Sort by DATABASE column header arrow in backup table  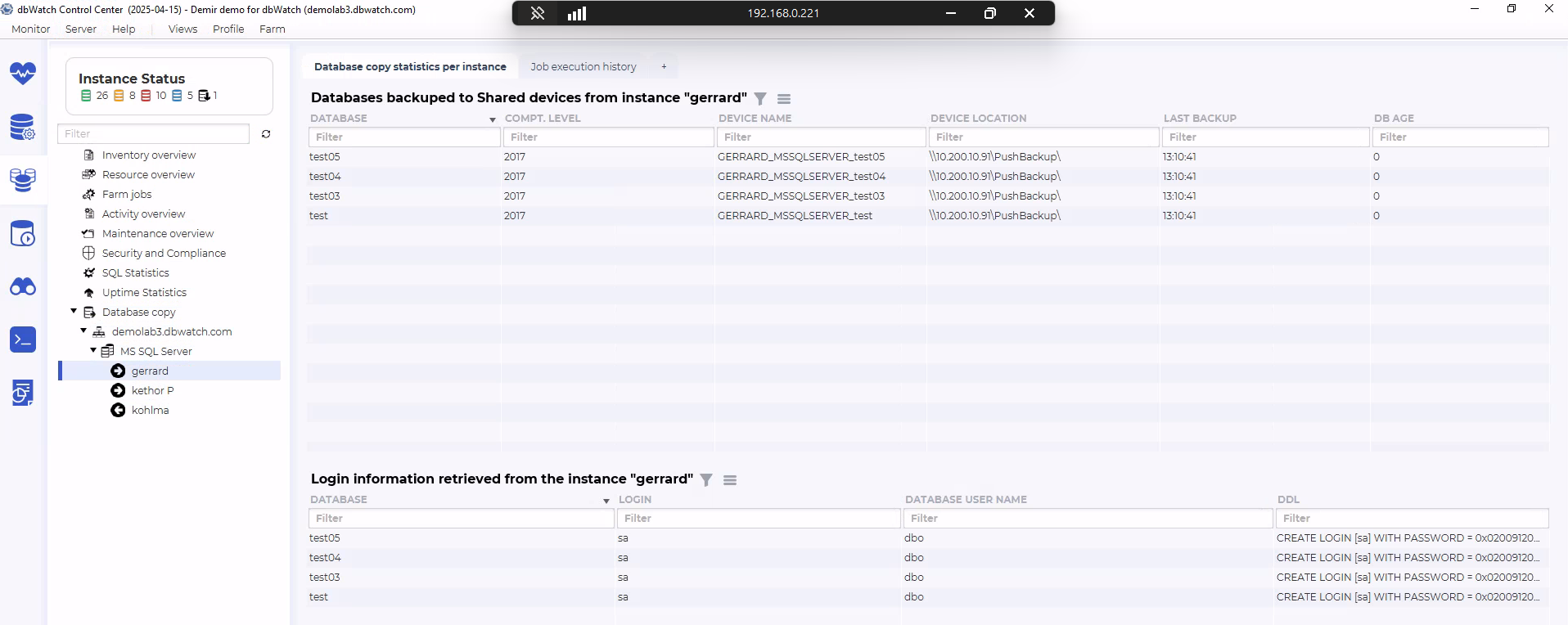pyautogui.click(x=493, y=119)
